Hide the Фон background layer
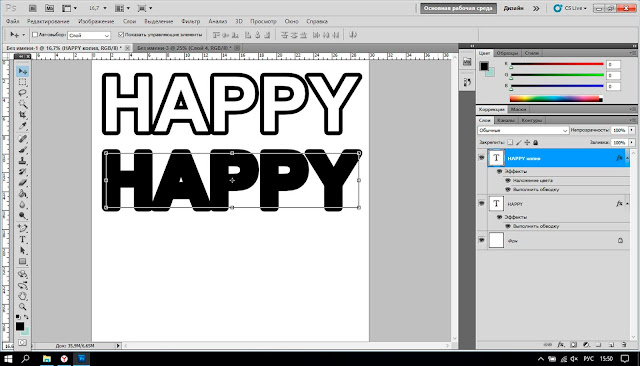This screenshot has width=640, height=366. 482,240
